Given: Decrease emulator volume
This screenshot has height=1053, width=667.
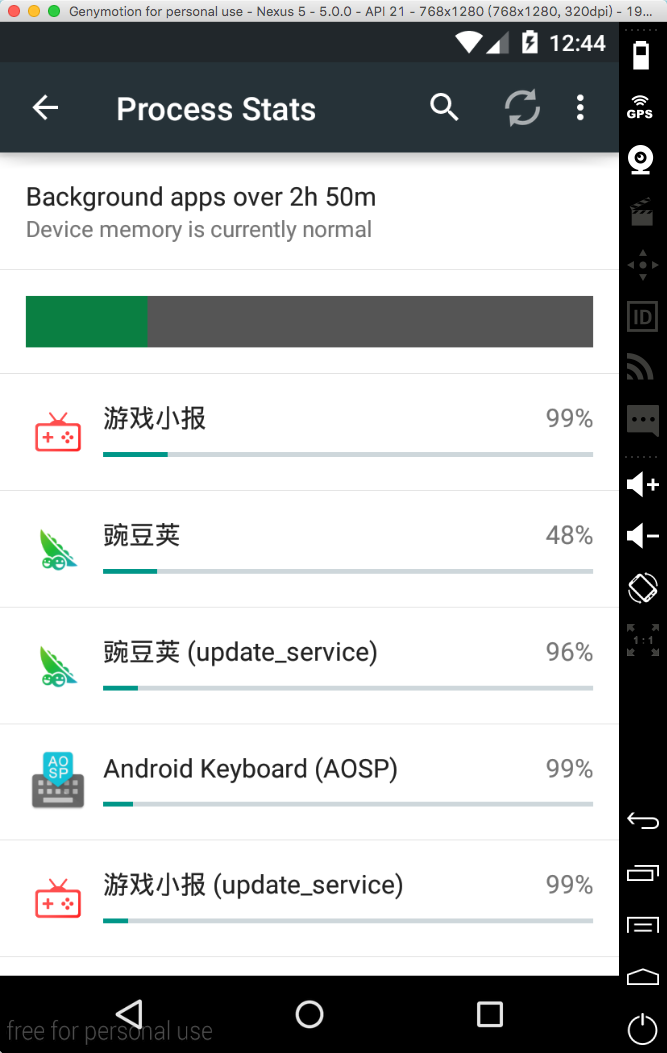Looking at the screenshot, I should coord(643,536).
